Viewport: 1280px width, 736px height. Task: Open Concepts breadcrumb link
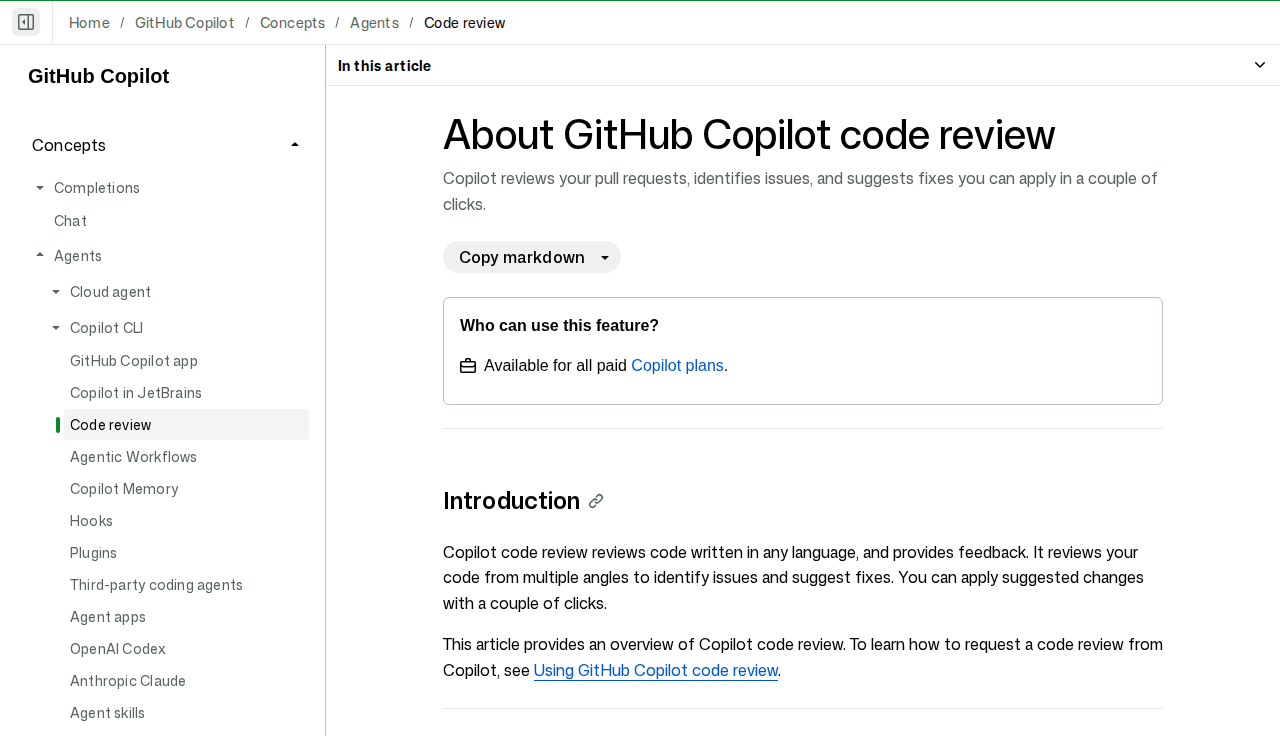tap(292, 23)
